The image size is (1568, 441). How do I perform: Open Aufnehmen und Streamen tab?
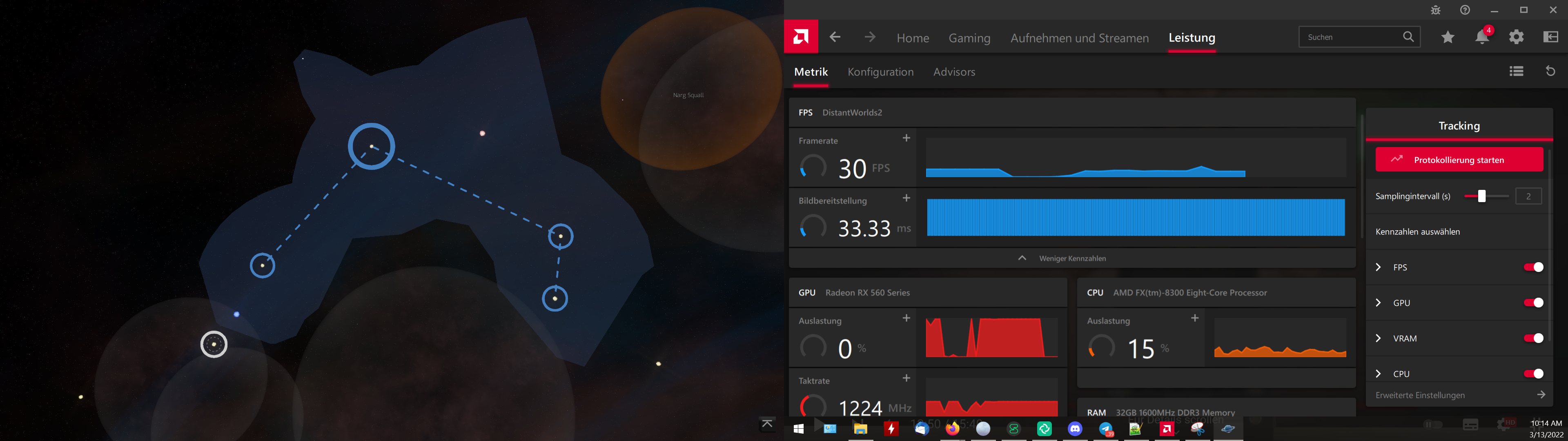pyautogui.click(x=1079, y=38)
